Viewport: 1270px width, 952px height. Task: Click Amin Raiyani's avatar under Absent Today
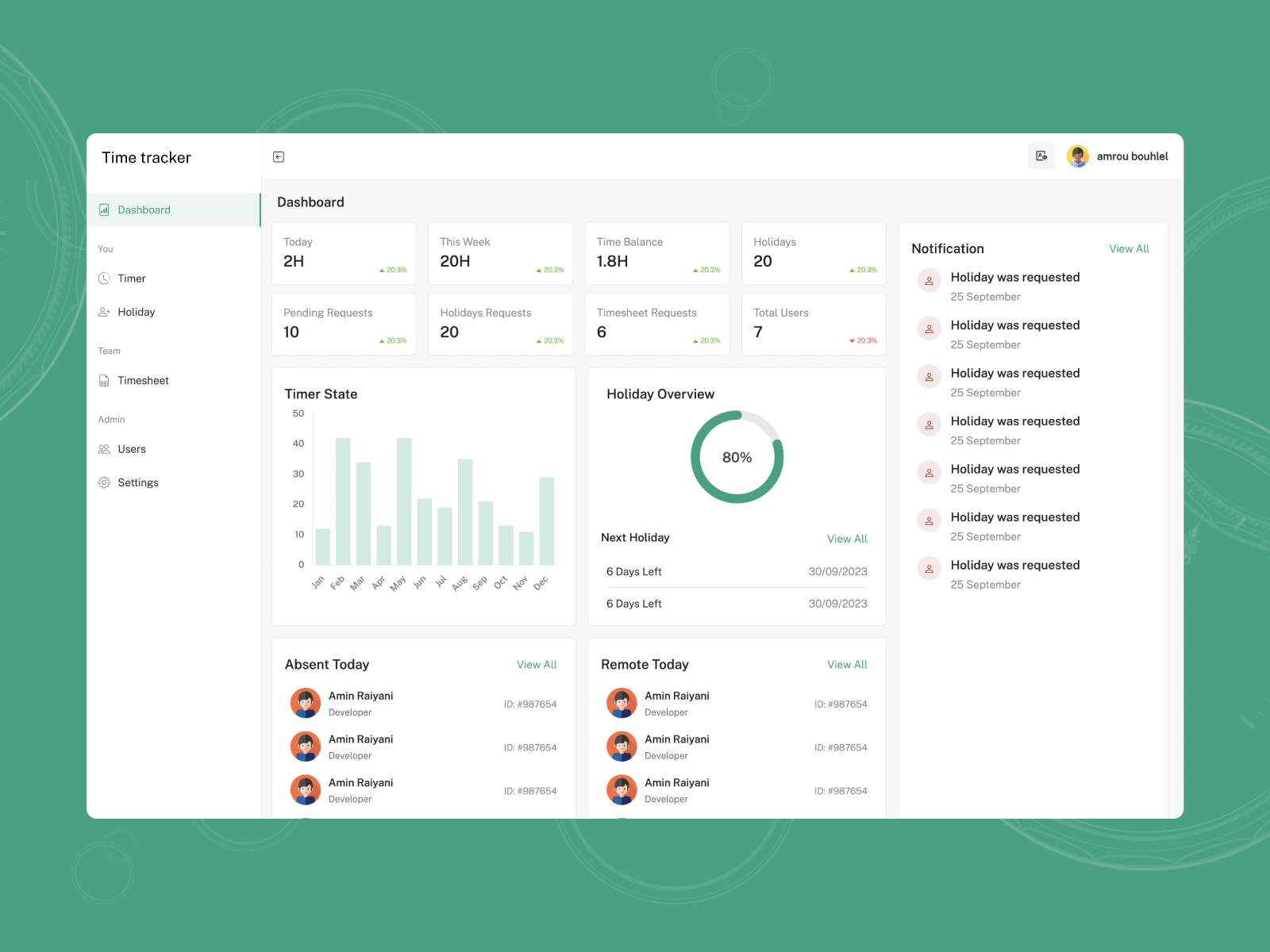coord(306,704)
